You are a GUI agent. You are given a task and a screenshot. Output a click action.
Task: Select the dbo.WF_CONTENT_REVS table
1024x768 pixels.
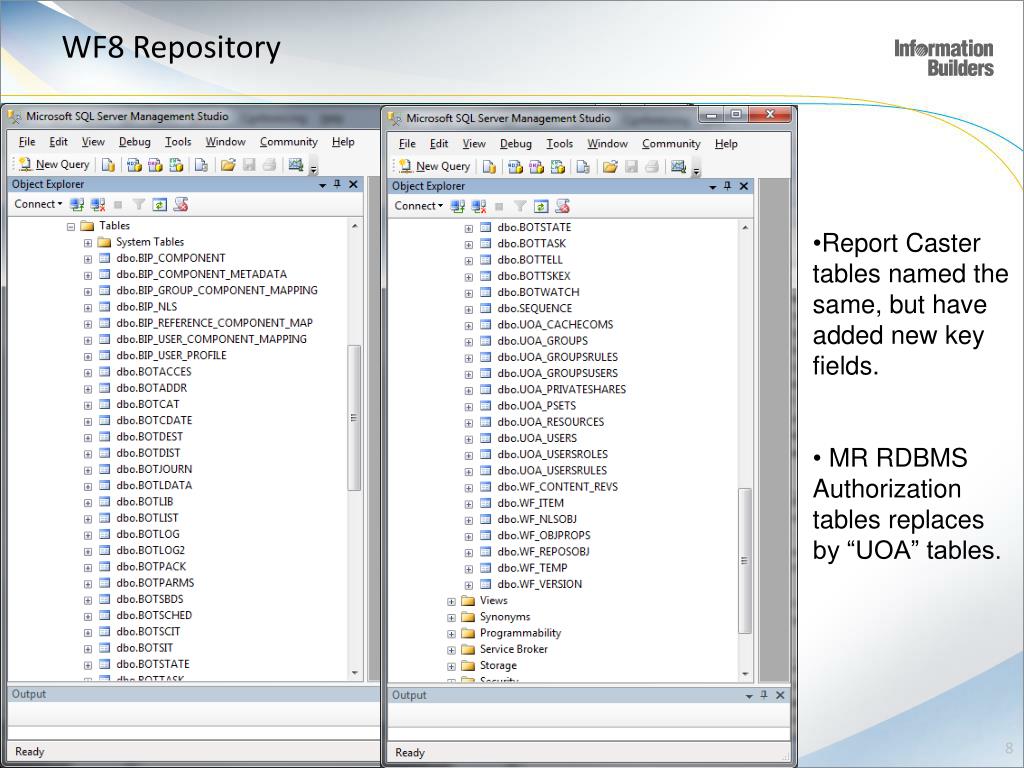point(557,487)
